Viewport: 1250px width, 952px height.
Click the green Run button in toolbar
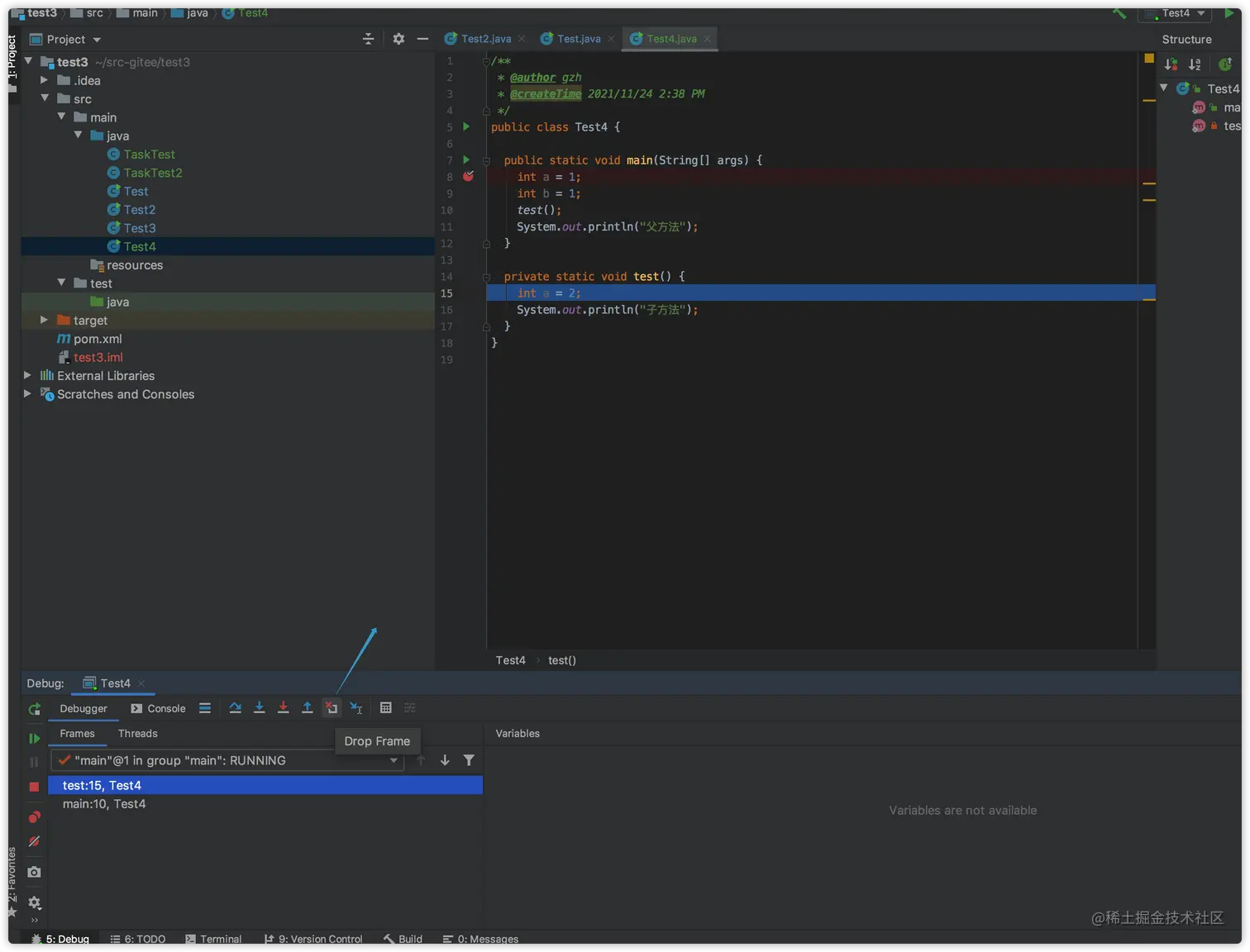[1229, 13]
